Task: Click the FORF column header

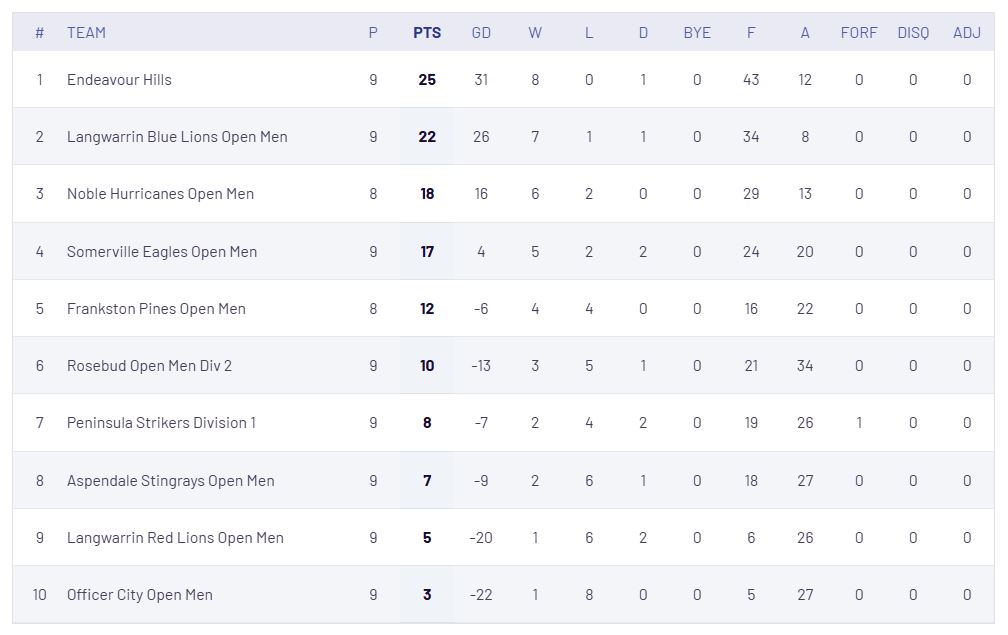Action: coord(859,33)
